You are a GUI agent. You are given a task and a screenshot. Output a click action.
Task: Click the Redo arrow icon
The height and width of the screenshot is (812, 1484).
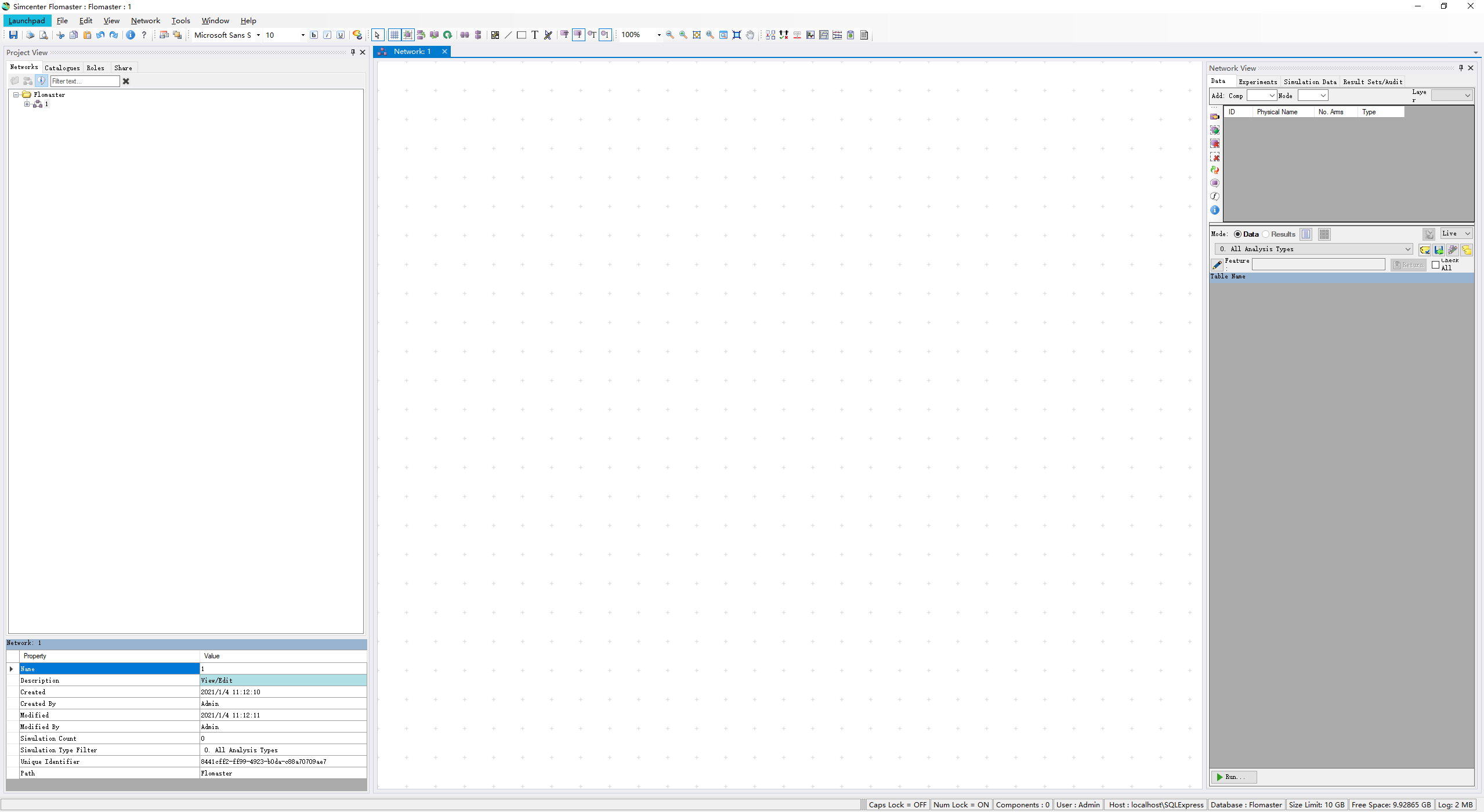pyautogui.click(x=114, y=35)
